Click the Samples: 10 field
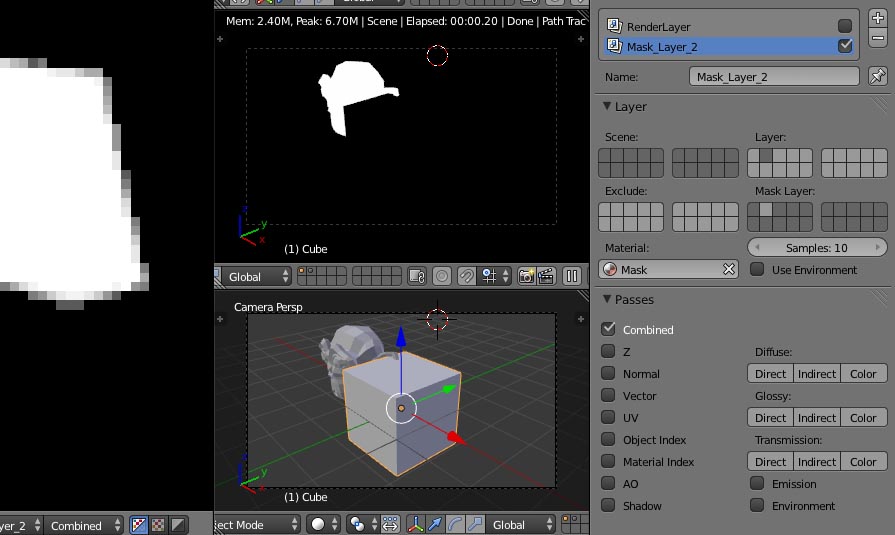 (817, 247)
